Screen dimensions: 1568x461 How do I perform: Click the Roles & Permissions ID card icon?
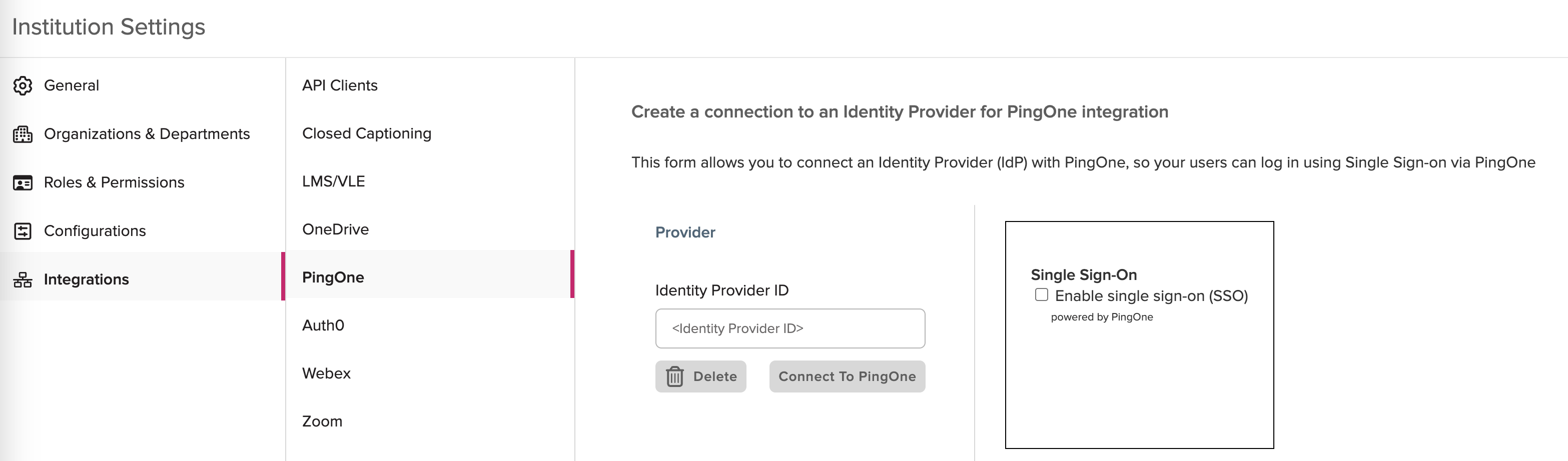point(23,182)
